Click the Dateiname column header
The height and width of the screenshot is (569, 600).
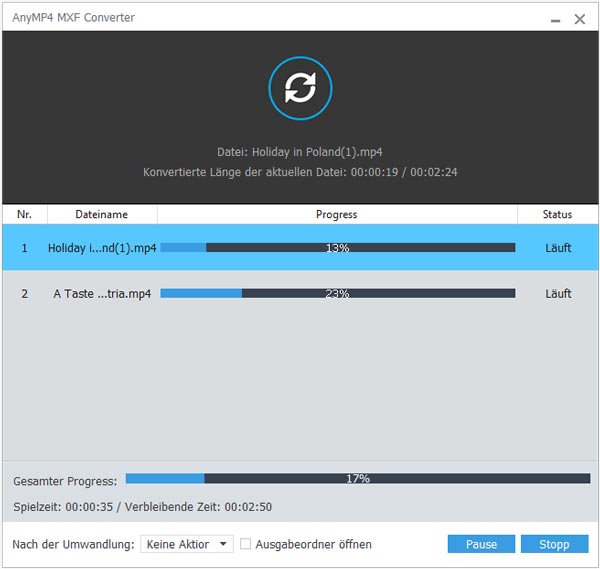[x=102, y=214]
